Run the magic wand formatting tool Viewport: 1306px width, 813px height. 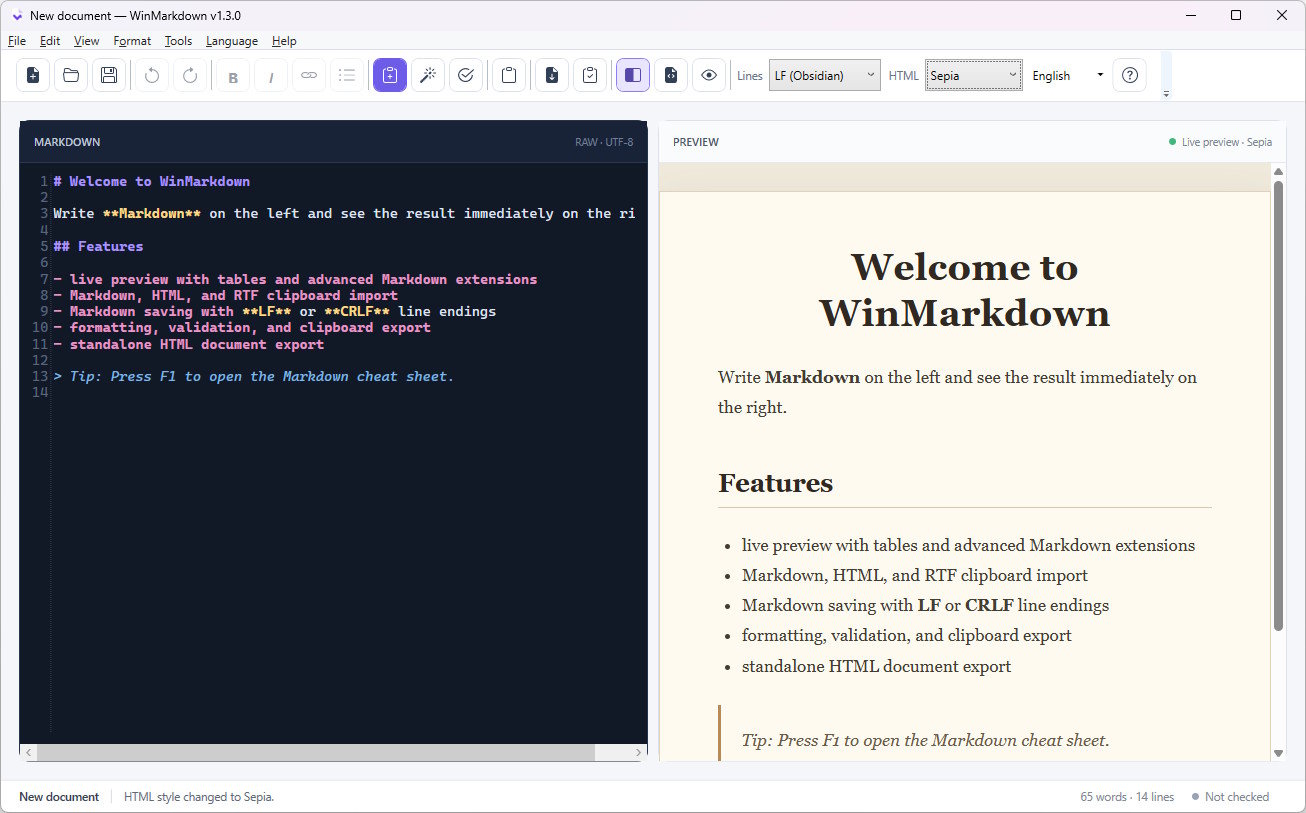tap(428, 75)
